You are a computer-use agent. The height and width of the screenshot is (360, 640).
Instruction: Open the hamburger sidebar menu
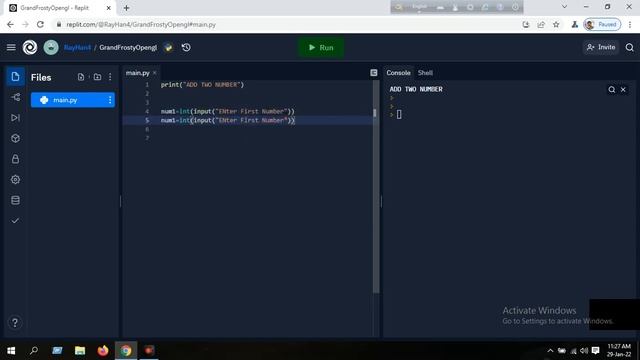point(11,47)
